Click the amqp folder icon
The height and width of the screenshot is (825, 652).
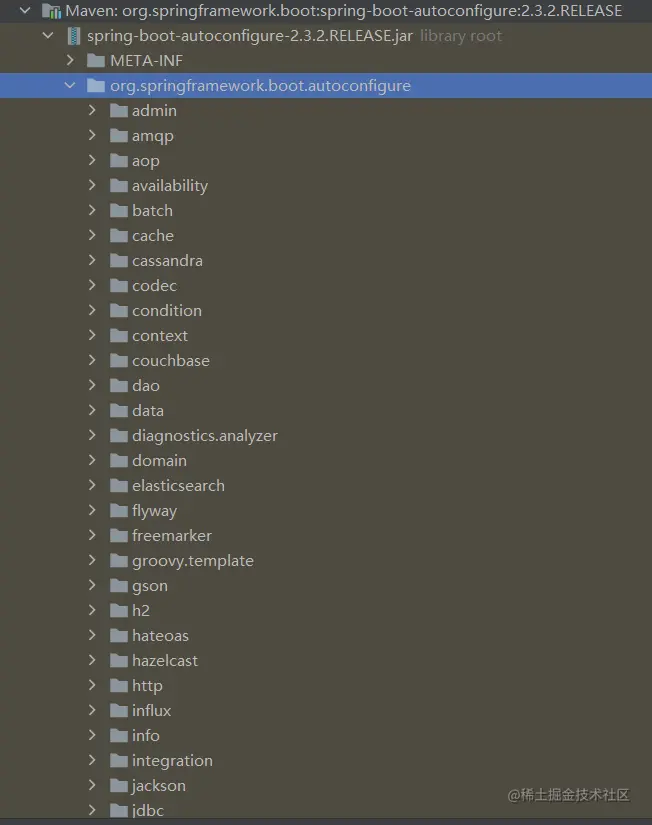pyautogui.click(x=119, y=136)
